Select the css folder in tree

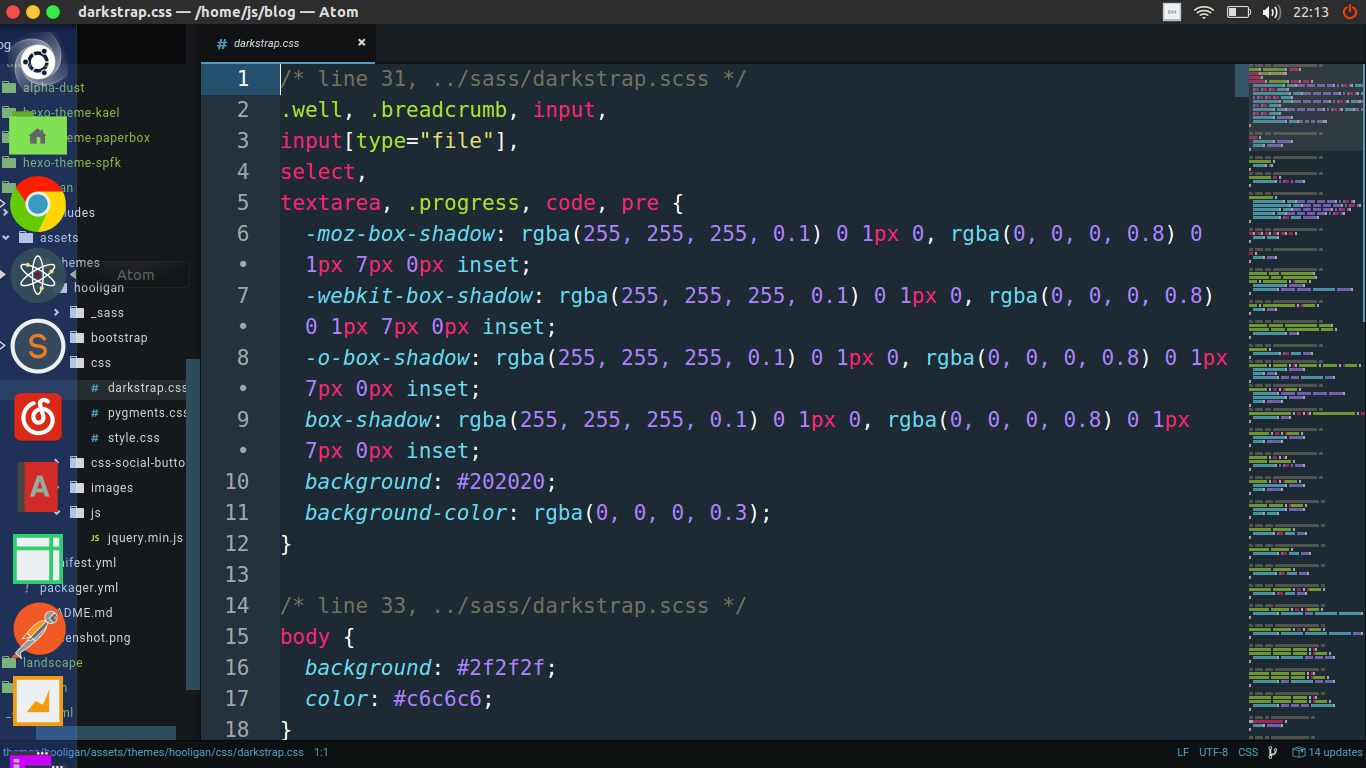pyautogui.click(x=101, y=363)
